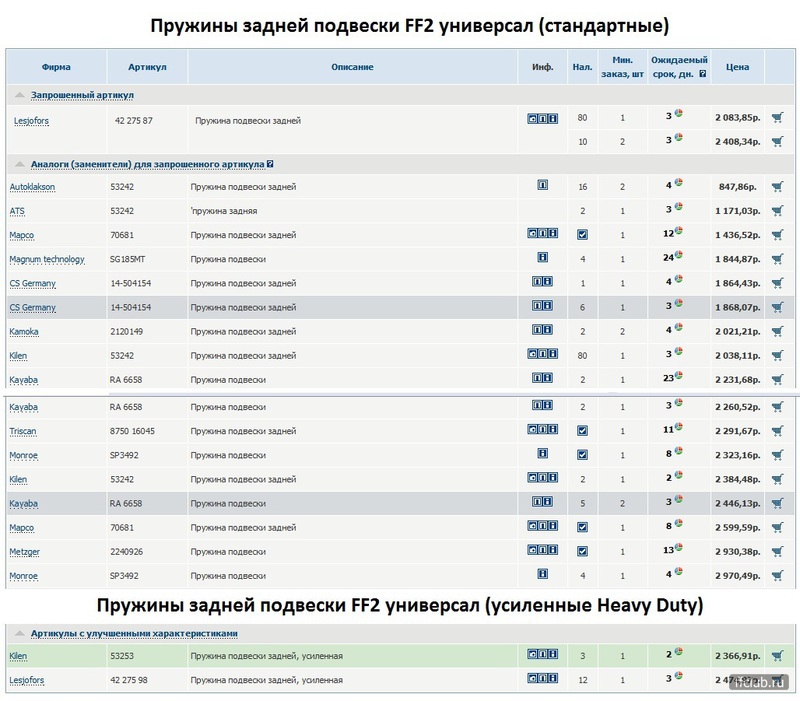Screen dimensions: 800x701
Task: Collapse Запрошенный артикул section triangle
Action: 20,95
